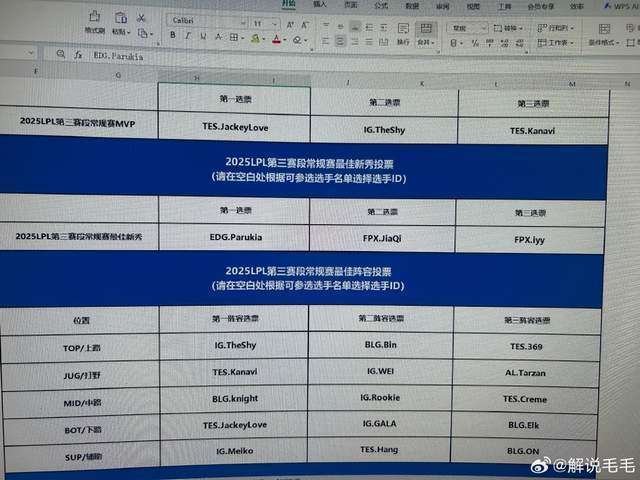Click the WPS AI button
This screenshot has width=640, height=480.
click(x=619, y=7)
